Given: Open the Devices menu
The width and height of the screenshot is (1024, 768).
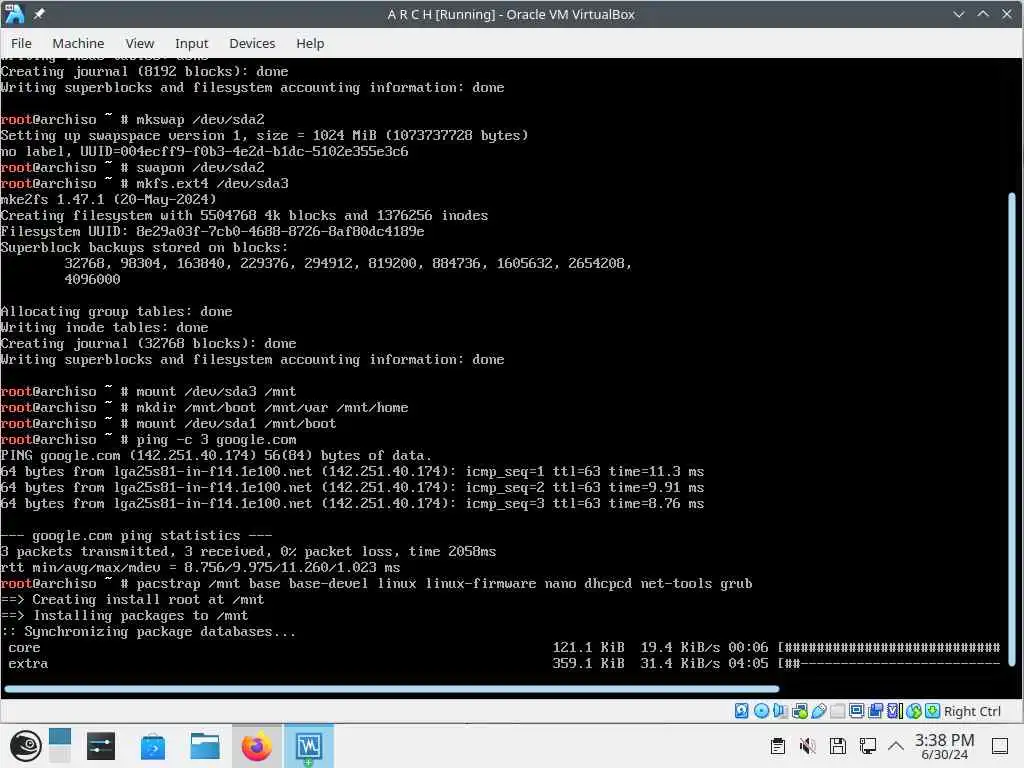Looking at the screenshot, I should pyautogui.click(x=252, y=43).
